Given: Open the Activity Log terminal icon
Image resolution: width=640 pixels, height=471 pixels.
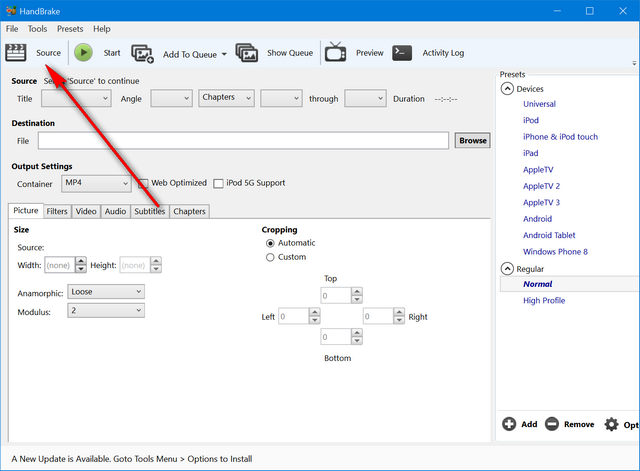Looking at the screenshot, I should tap(402, 53).
